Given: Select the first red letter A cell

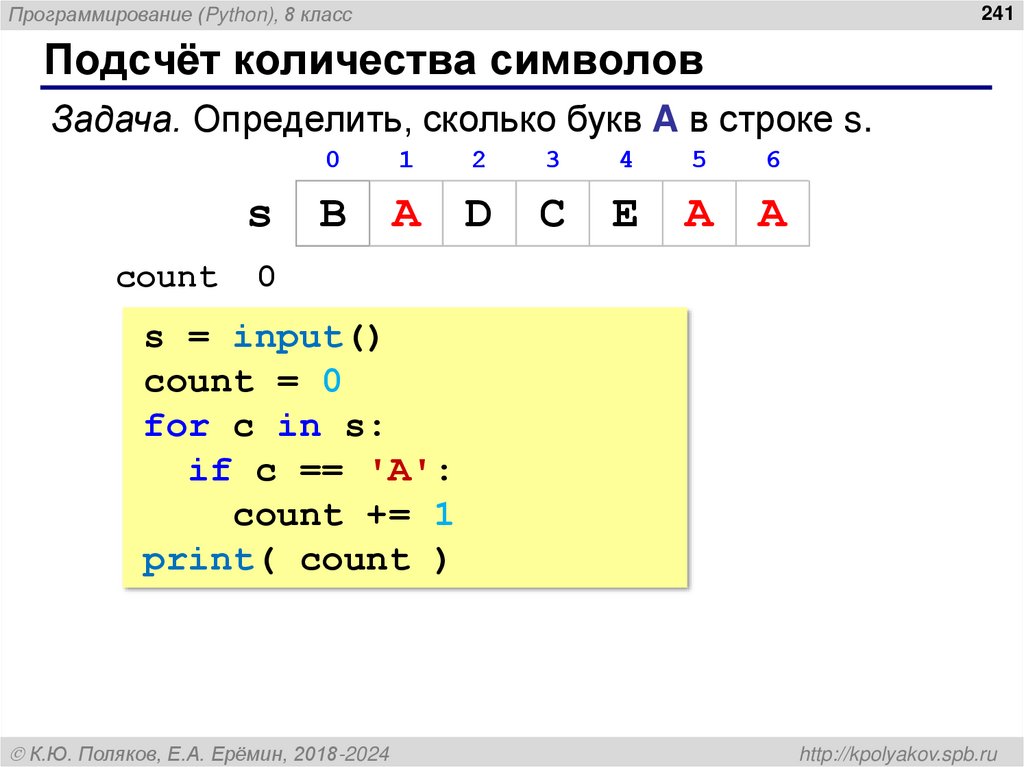Looking at the screenshot, I should [405, 213].
